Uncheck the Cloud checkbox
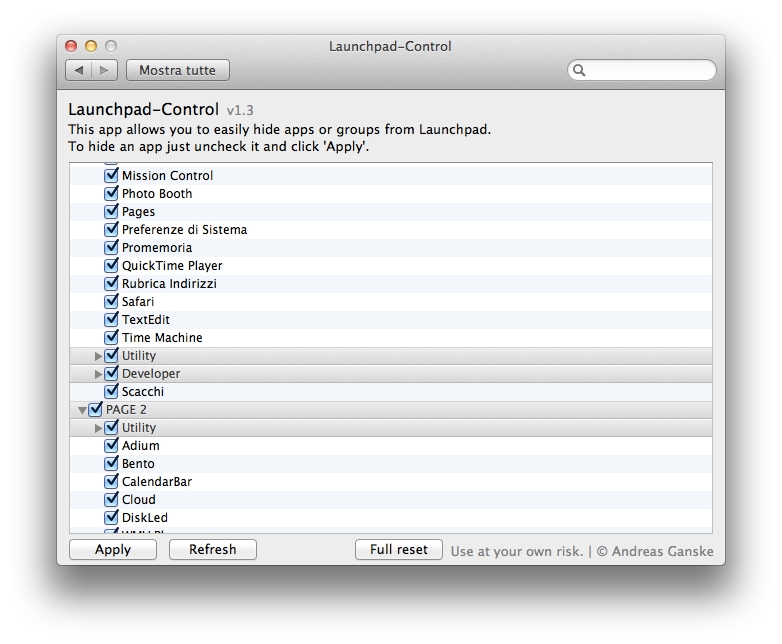Image resolution: width=782 pixels, height=644 pixels. pos(111,499)
